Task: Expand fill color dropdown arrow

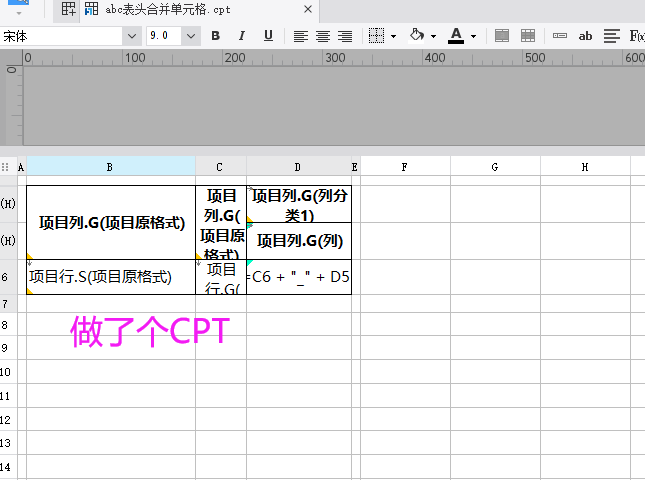Action: pyautogui.click(x=434, y=36)
